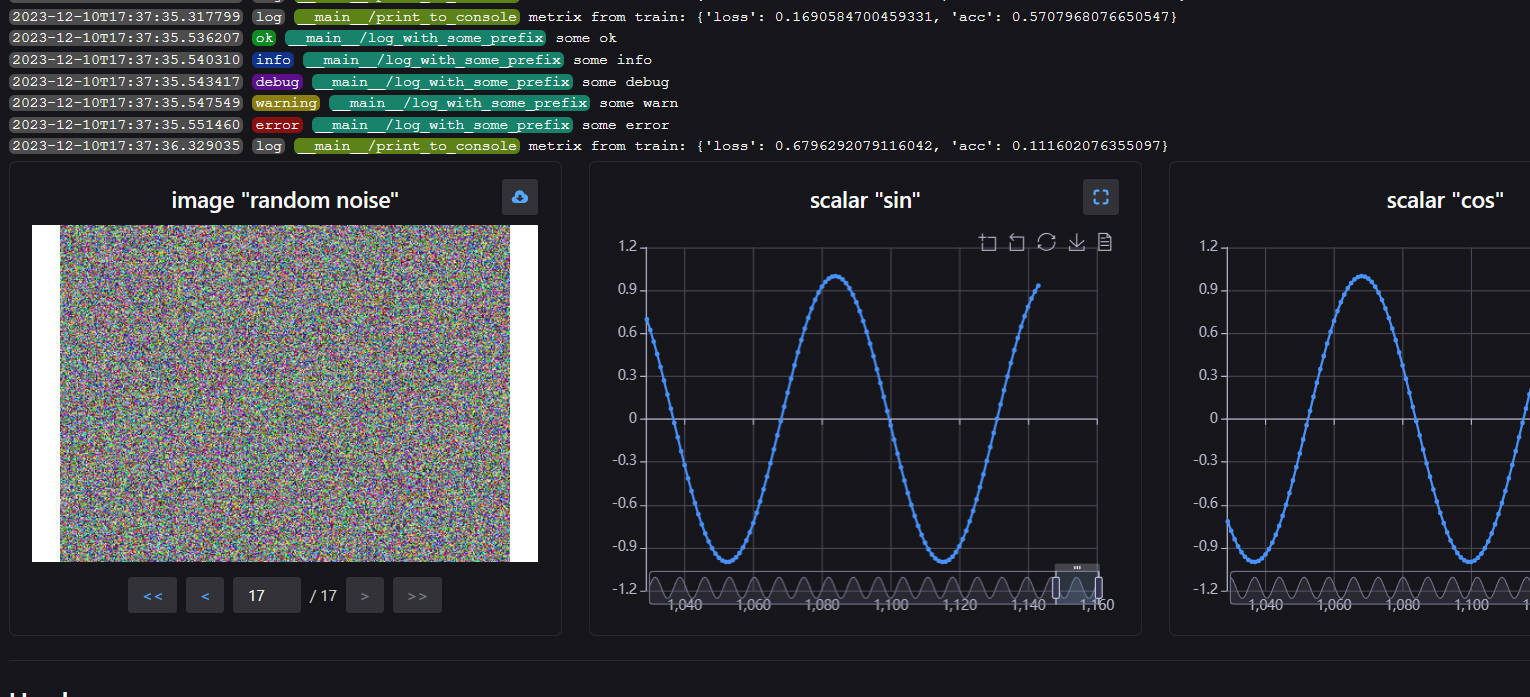1530x697 pixels.
Task: Activate area zoom tool on sin chart
Action: click(988, 242)
